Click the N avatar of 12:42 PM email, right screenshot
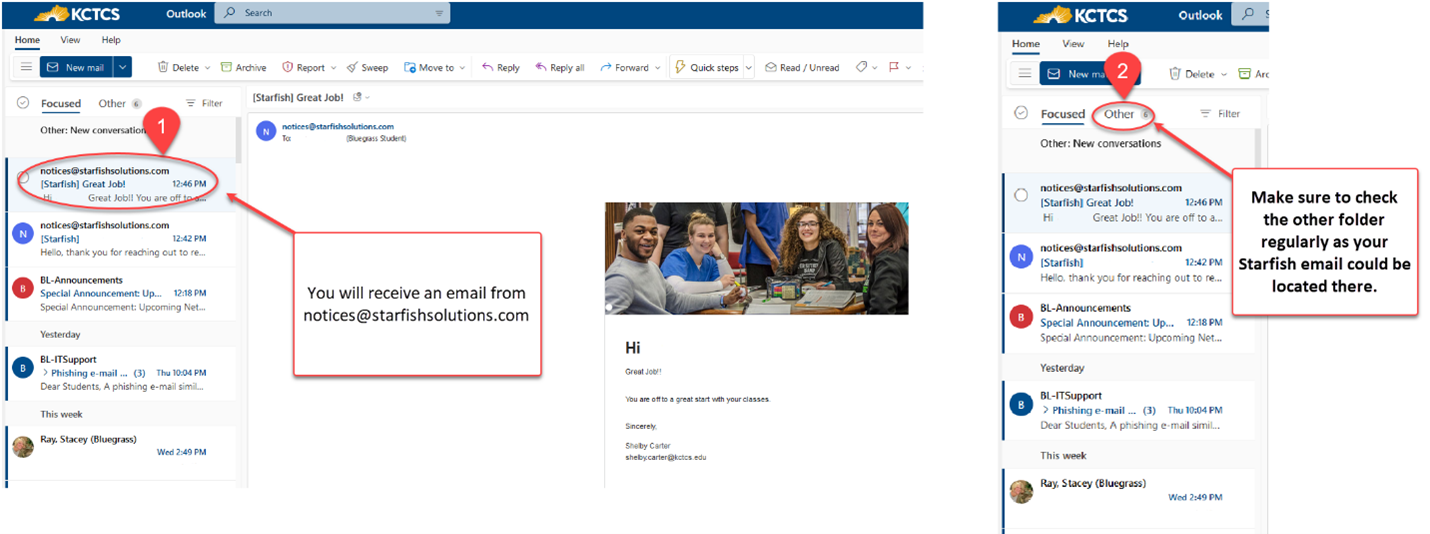This screenshot has width=1430, height=534. [1021, 255]
